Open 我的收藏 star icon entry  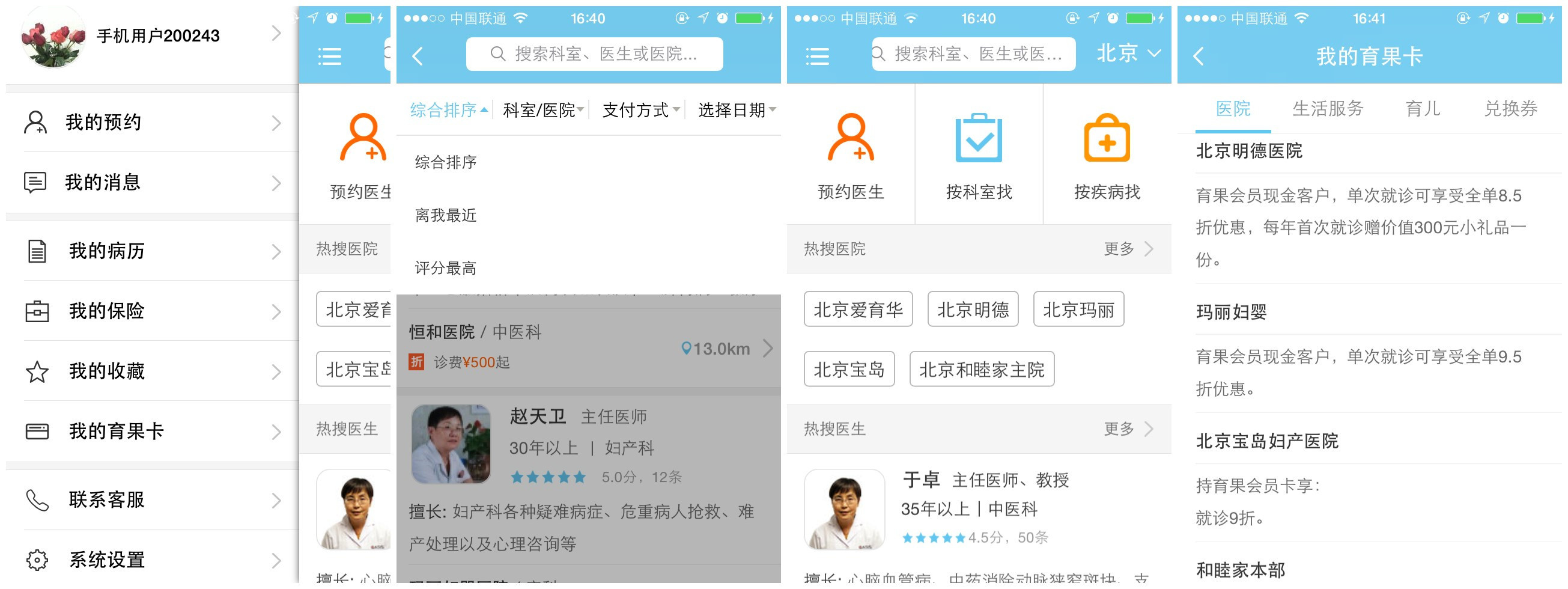click(152, 371)
